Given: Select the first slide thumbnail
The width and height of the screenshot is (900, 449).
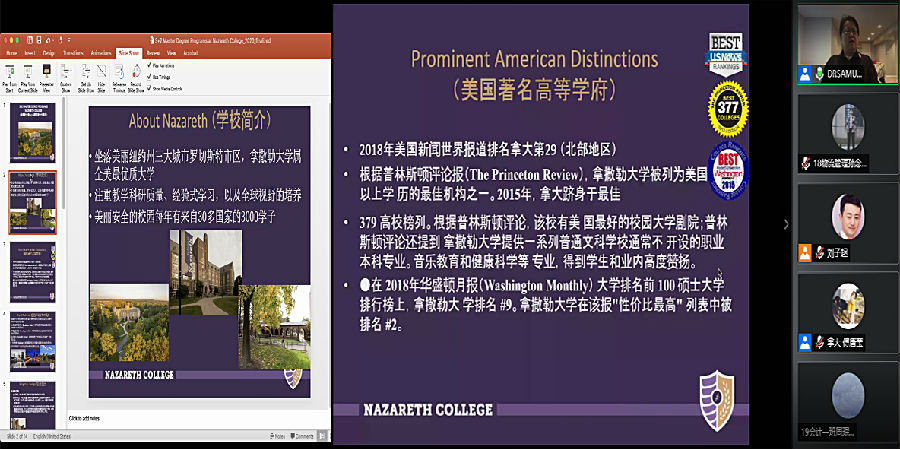Looking at the screenshot, I should 33,133.
